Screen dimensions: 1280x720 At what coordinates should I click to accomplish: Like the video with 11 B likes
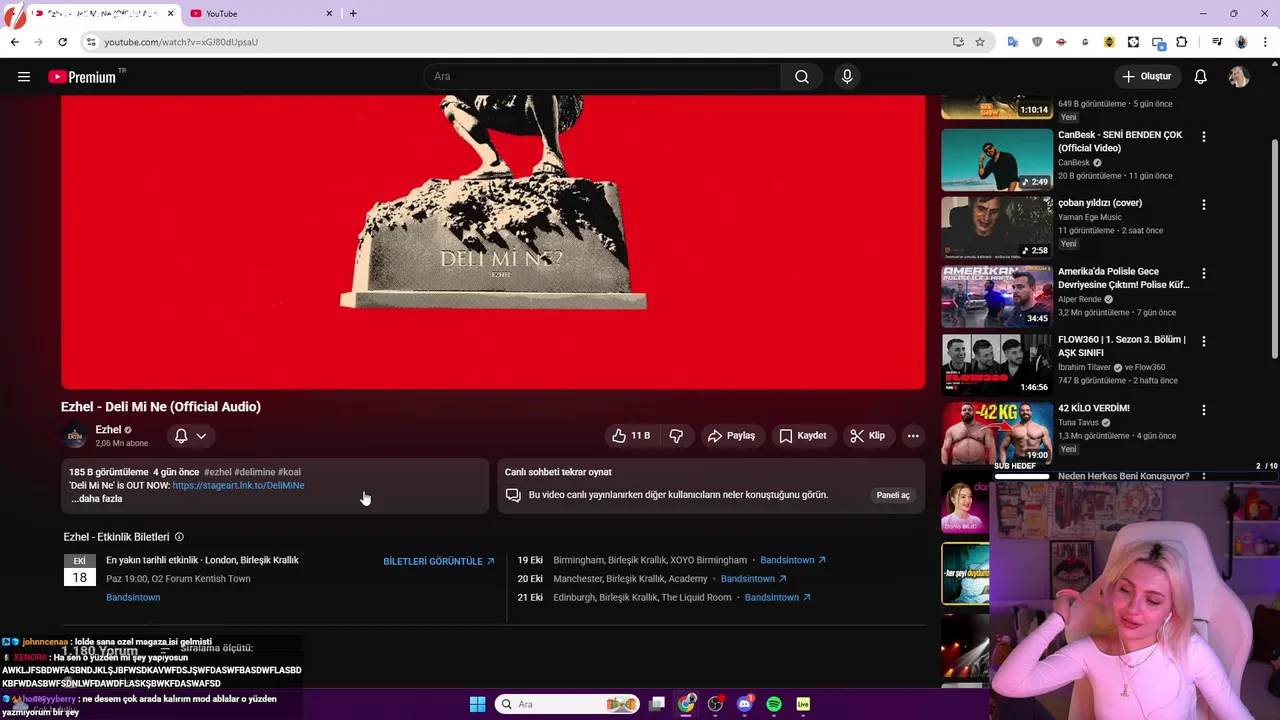pos(631,436)
